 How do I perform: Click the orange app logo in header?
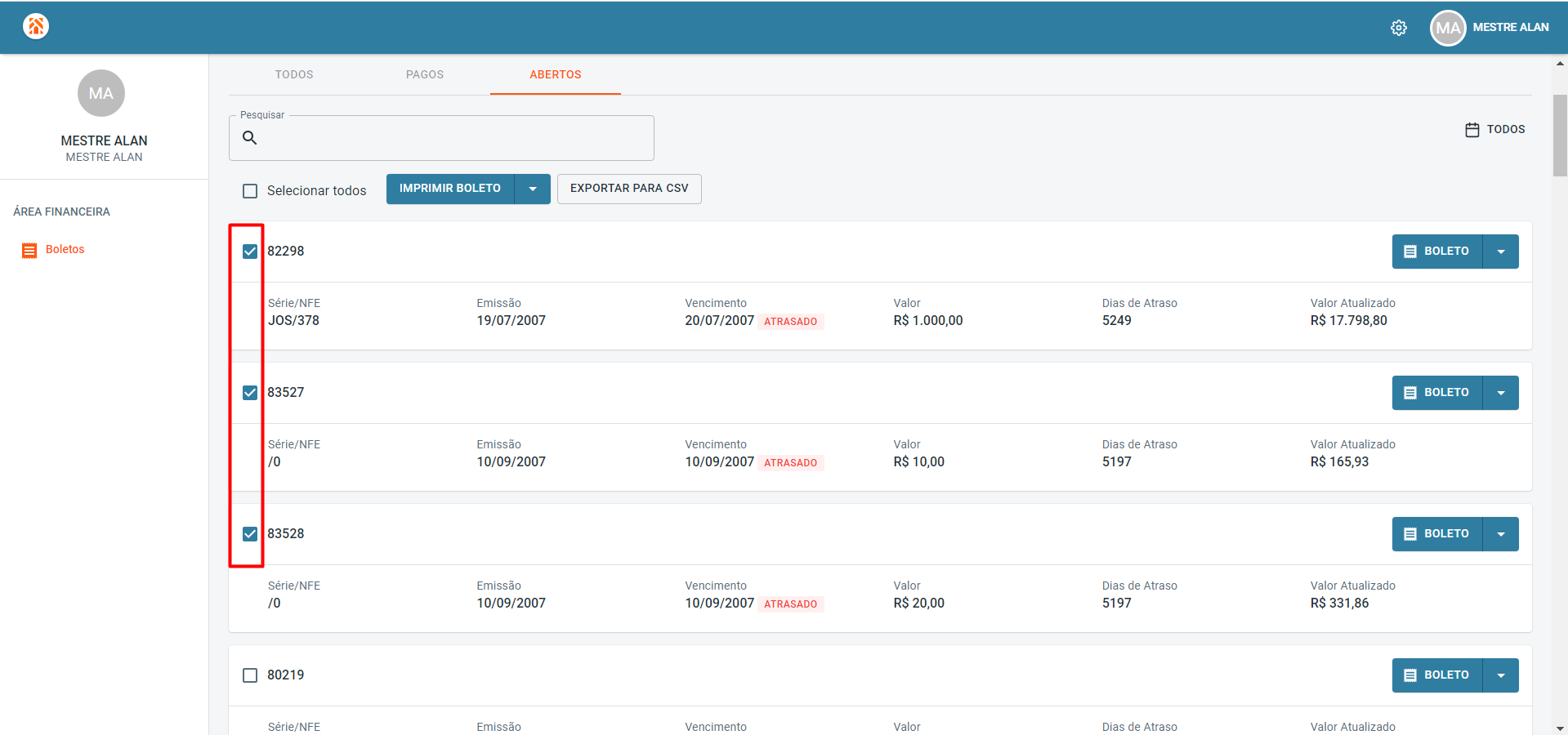[36, 26]
